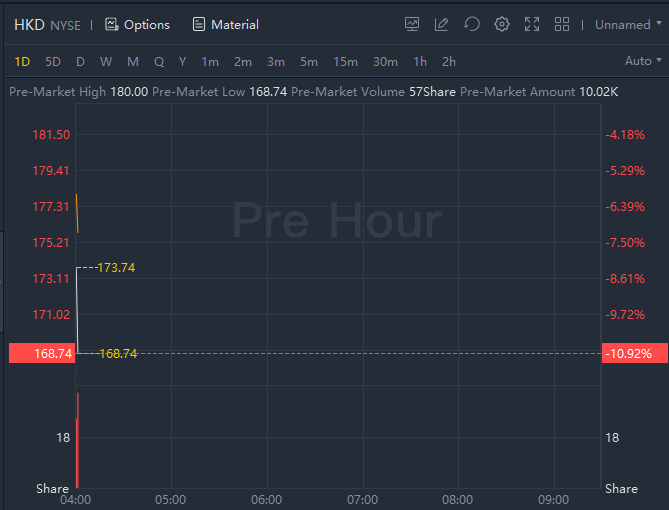669x510 pixels.
Task: Open the multi-chart grid layout icon
Action: (x=562, y=24)
